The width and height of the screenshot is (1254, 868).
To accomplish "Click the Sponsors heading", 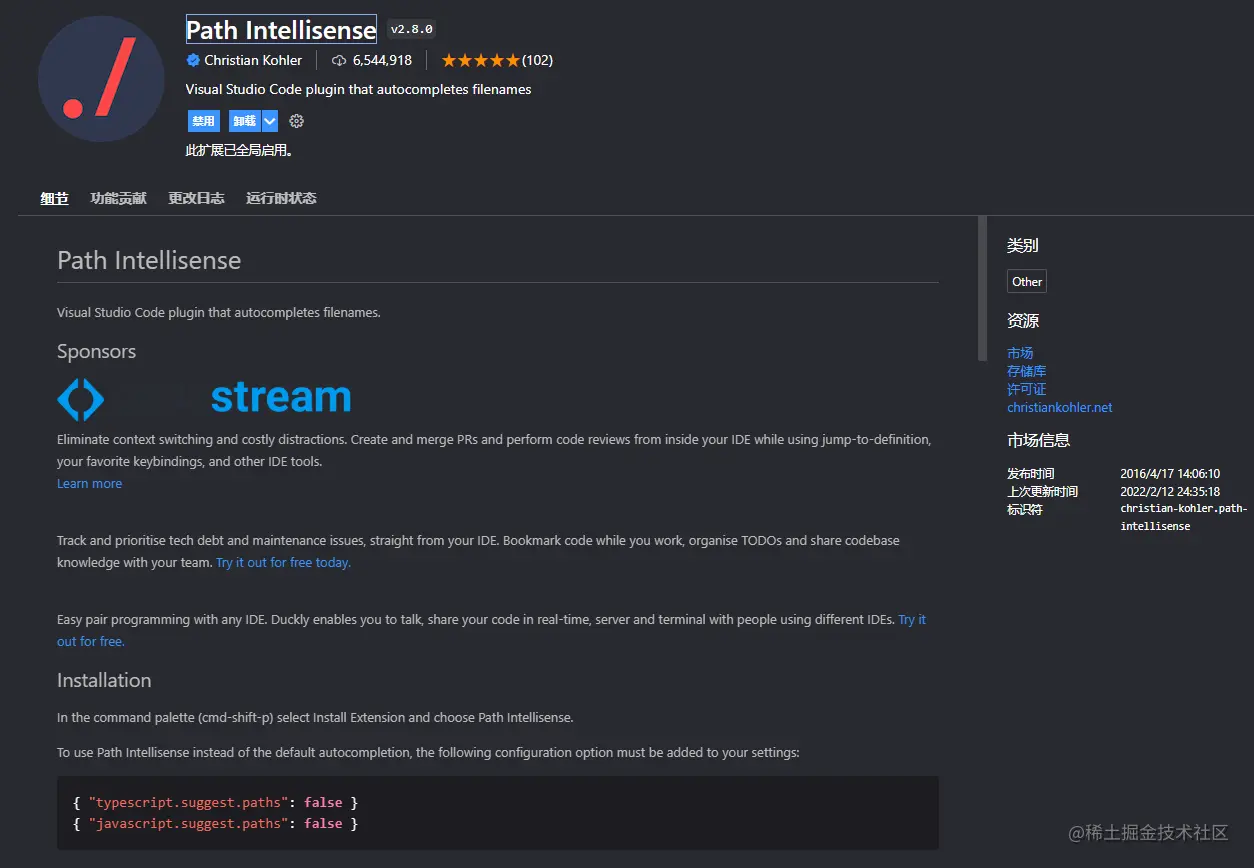I will 96,351.
